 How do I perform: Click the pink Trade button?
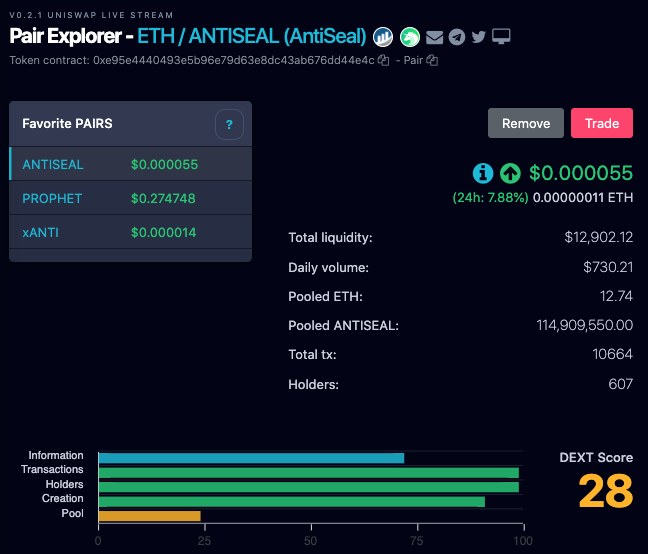pos(602,123)
